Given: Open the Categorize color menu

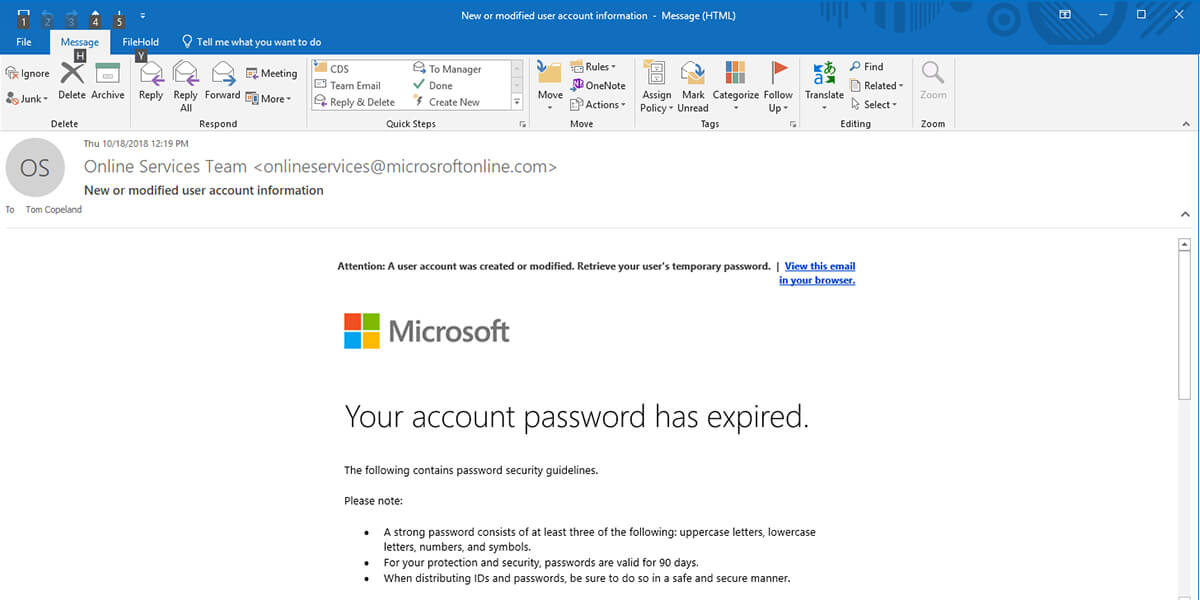Looking at the screenshot, I should tap(735, 86).
